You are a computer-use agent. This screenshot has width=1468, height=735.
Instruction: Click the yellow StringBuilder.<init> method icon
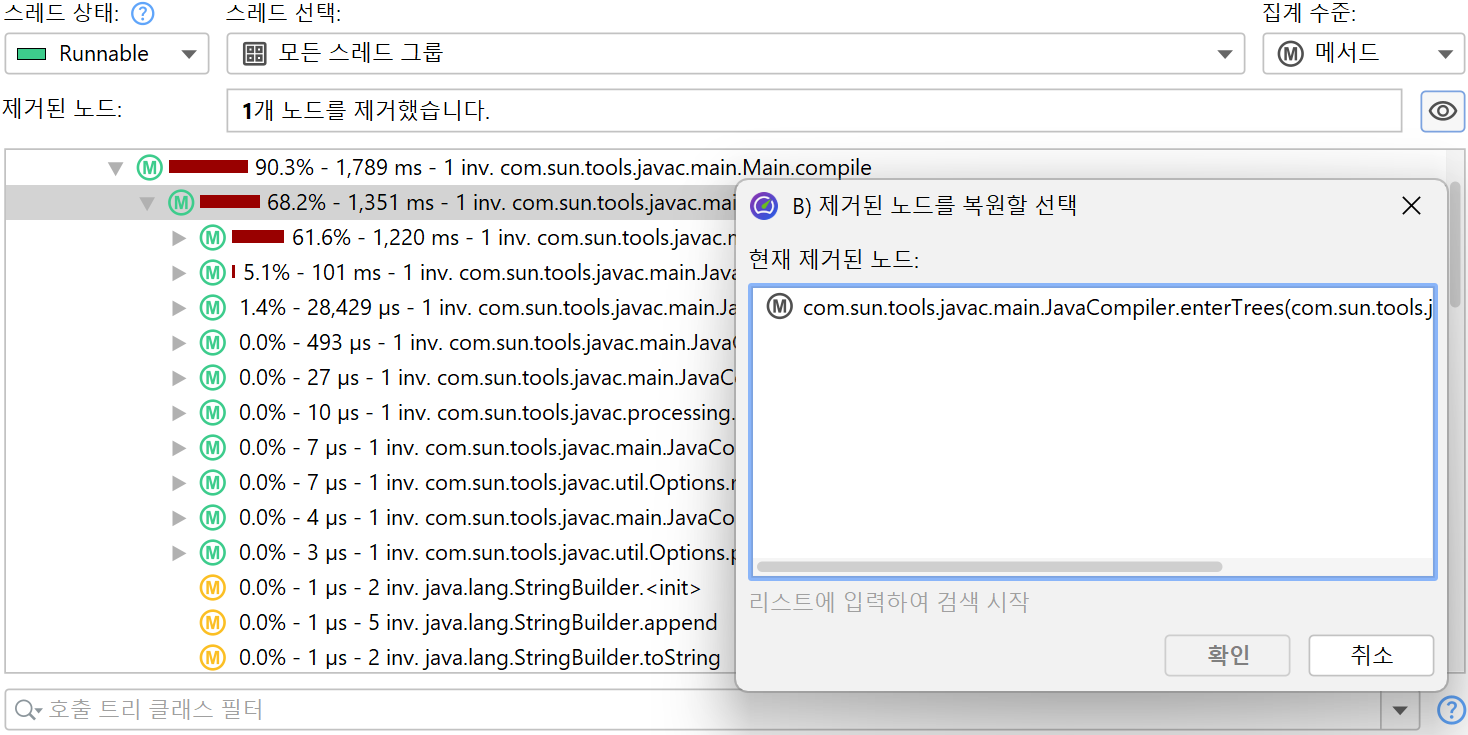pyautogui.click(x=212, y=587)
